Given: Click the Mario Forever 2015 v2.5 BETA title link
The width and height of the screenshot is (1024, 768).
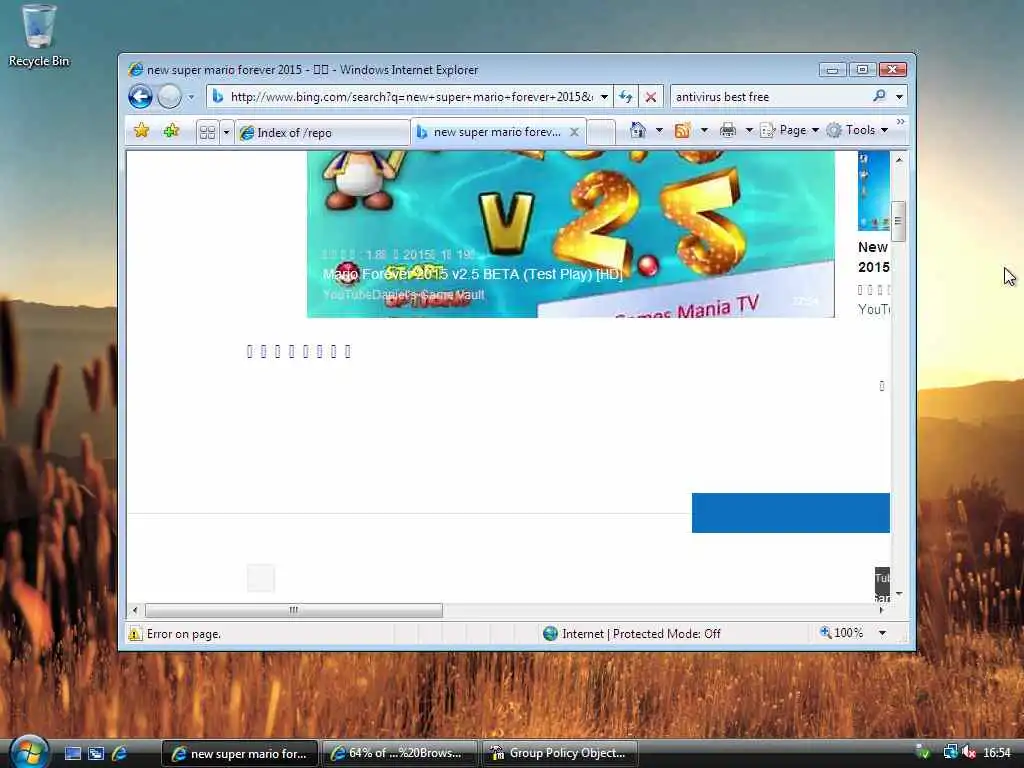Looking at the screenshot, I should pos(472,274).
